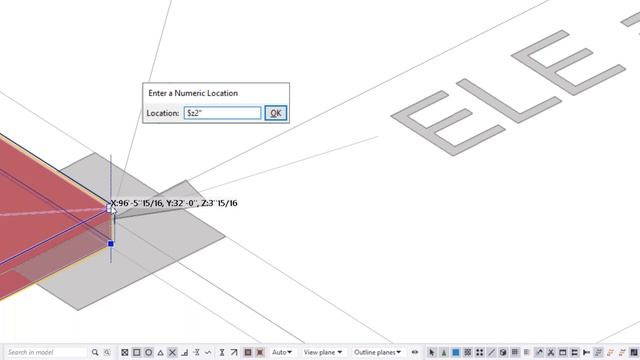Toggle the Select views rectangle switch
The width and height of the screenshot is (640, 360).
tap(563, 352)
